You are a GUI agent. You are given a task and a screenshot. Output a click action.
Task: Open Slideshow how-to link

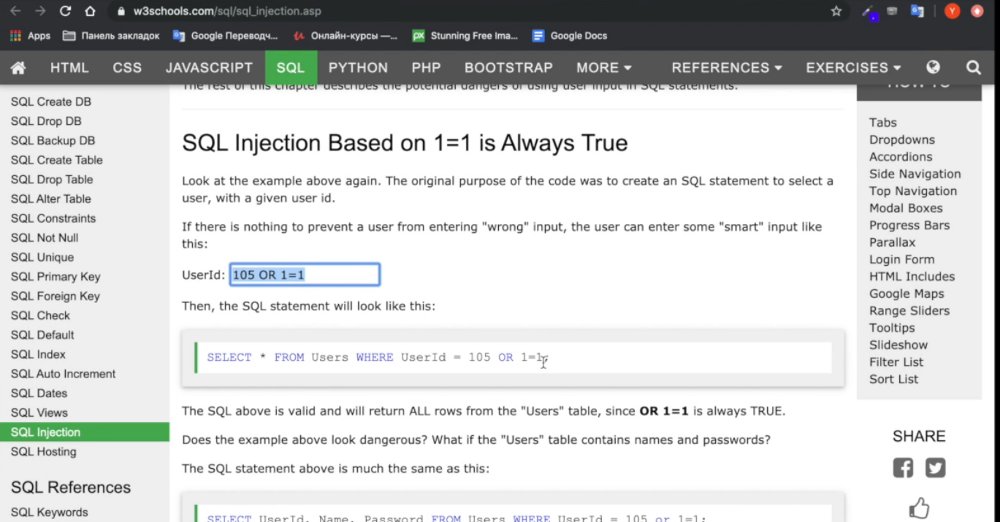coord(898,345)
